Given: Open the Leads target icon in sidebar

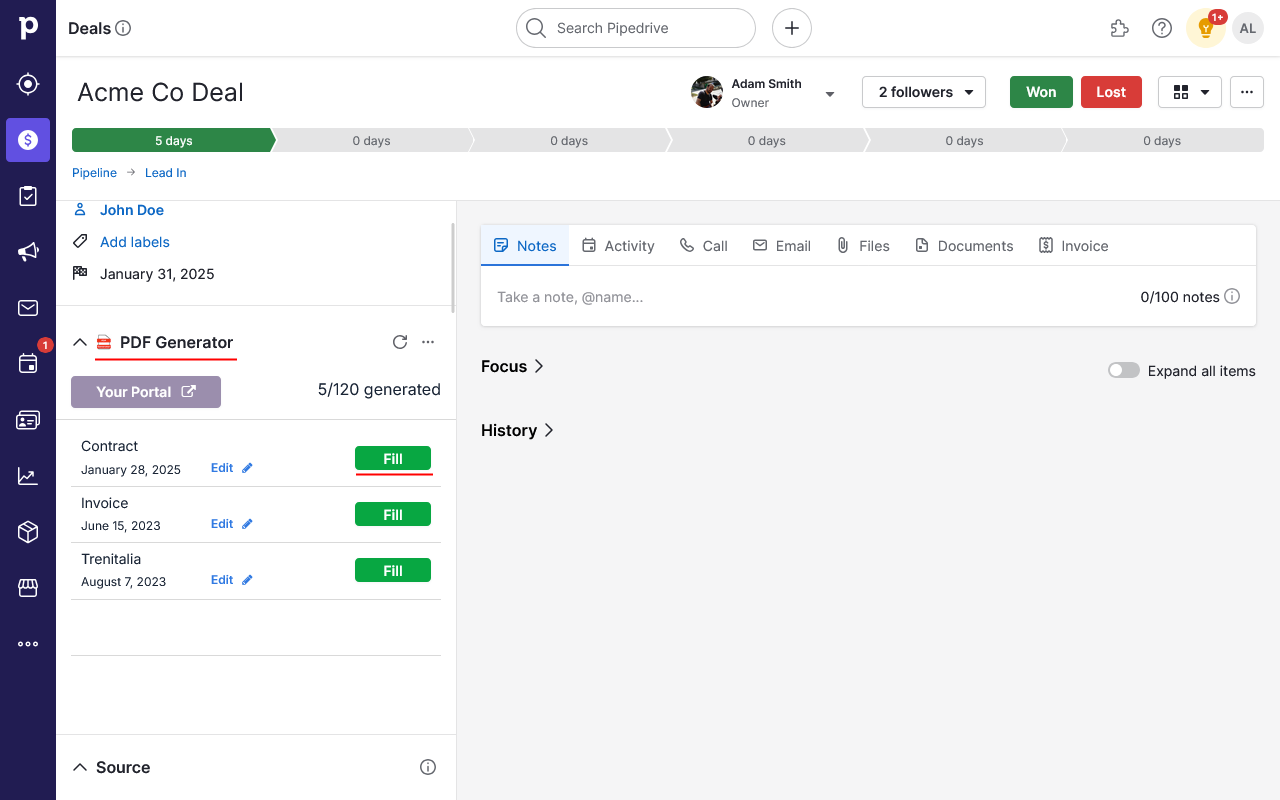Looking at the screenshot, I should pyautogui.click(x=28, y=84).
